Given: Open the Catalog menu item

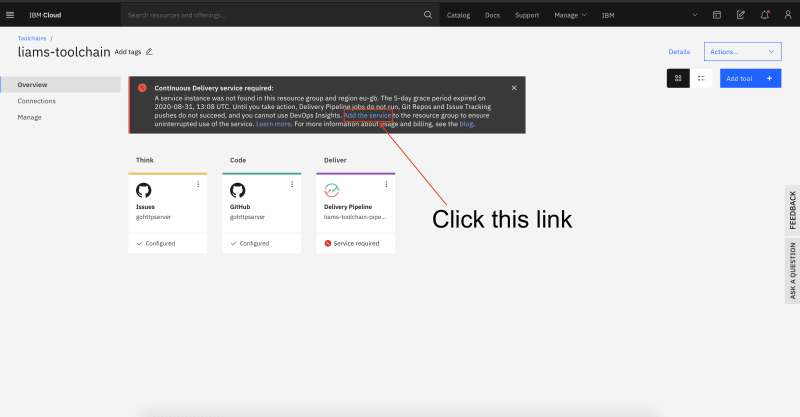Looking at the screenshot, I should coord(458,15).
